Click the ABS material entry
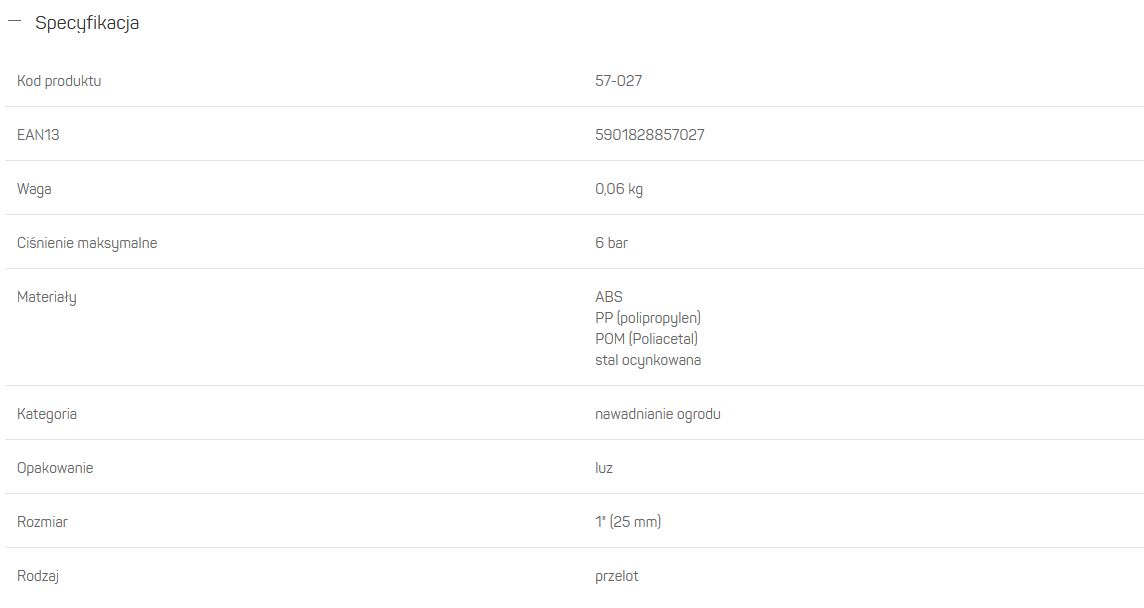 tap(608, 296)
